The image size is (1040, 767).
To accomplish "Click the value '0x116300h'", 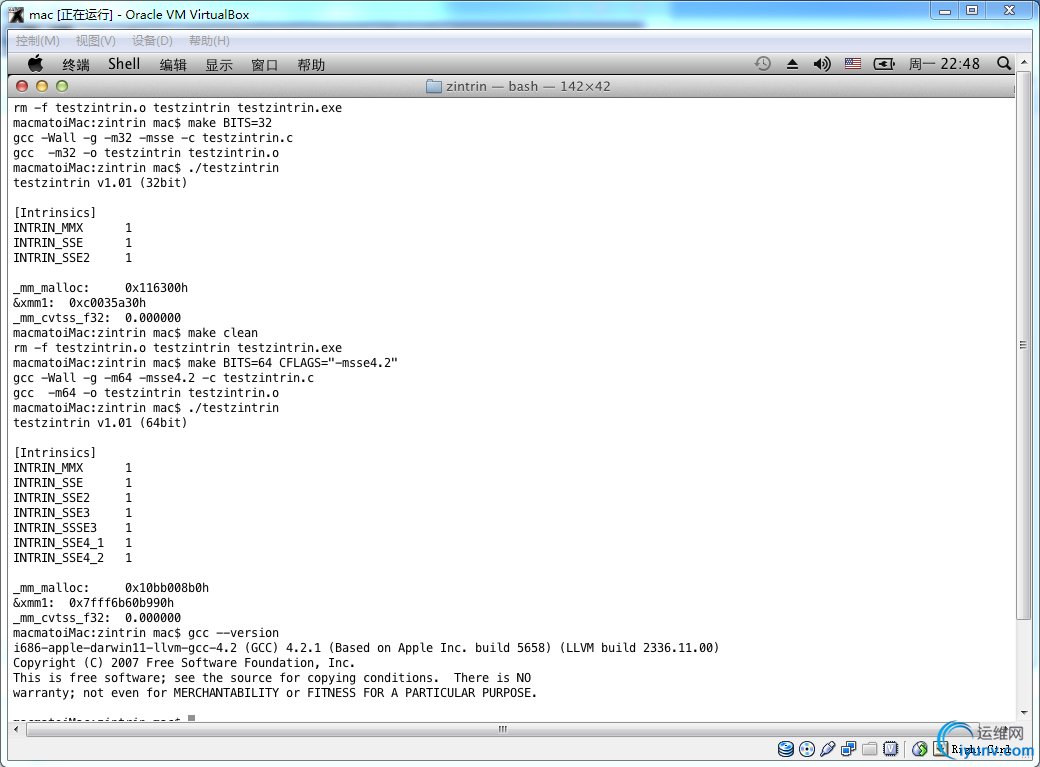I will [156, 288].
